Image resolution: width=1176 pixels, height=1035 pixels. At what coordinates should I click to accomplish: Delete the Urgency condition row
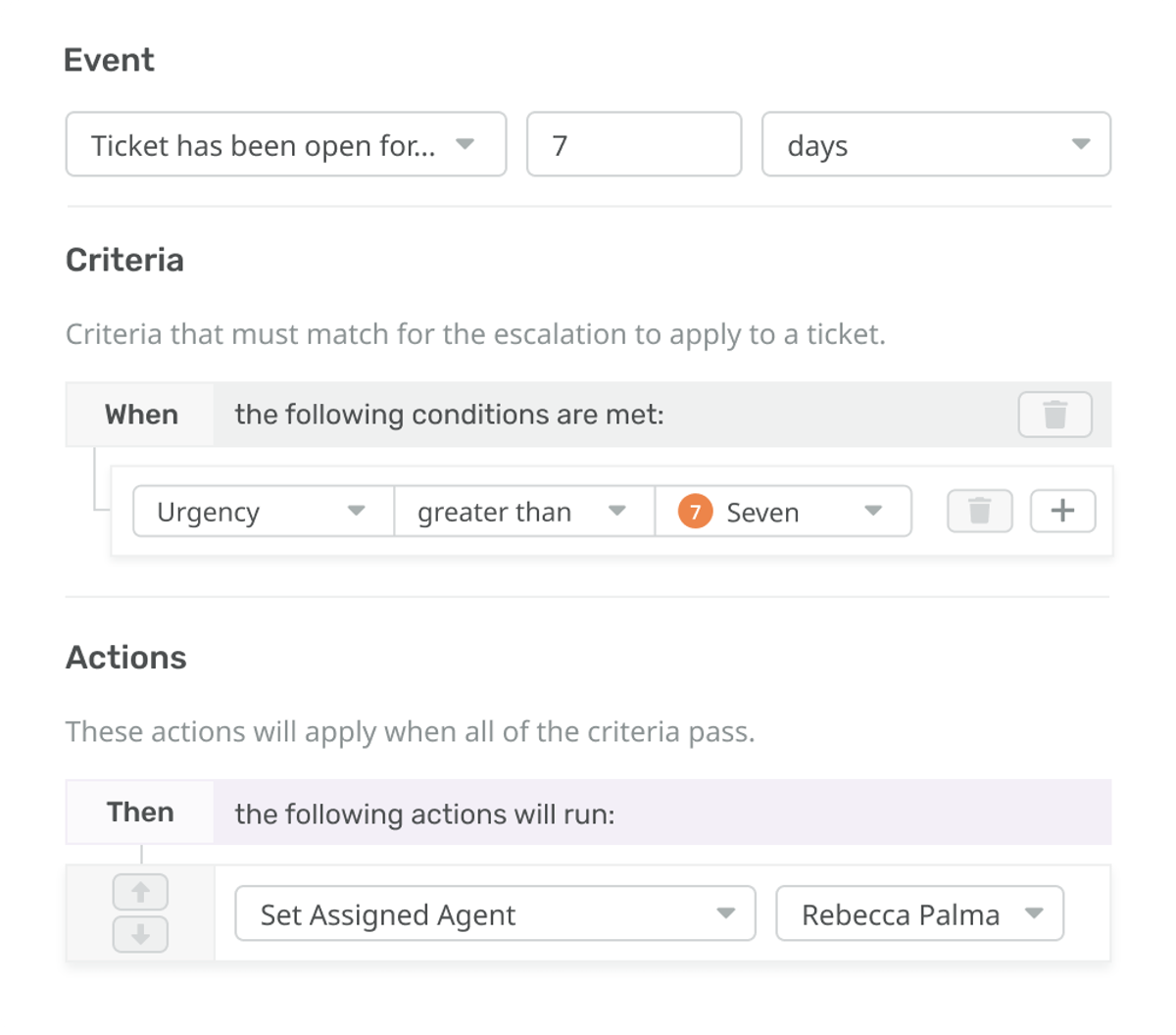point(979,511)
